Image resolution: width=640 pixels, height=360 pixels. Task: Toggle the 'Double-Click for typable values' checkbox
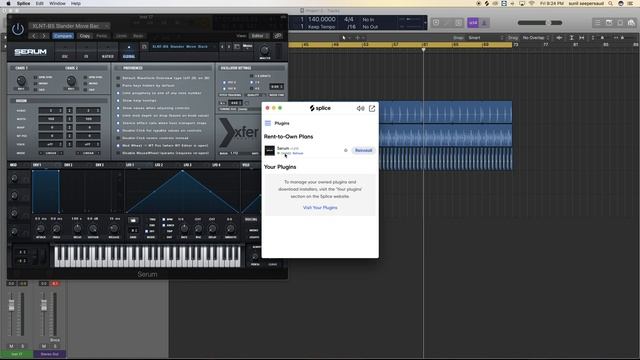click(118, 131)
